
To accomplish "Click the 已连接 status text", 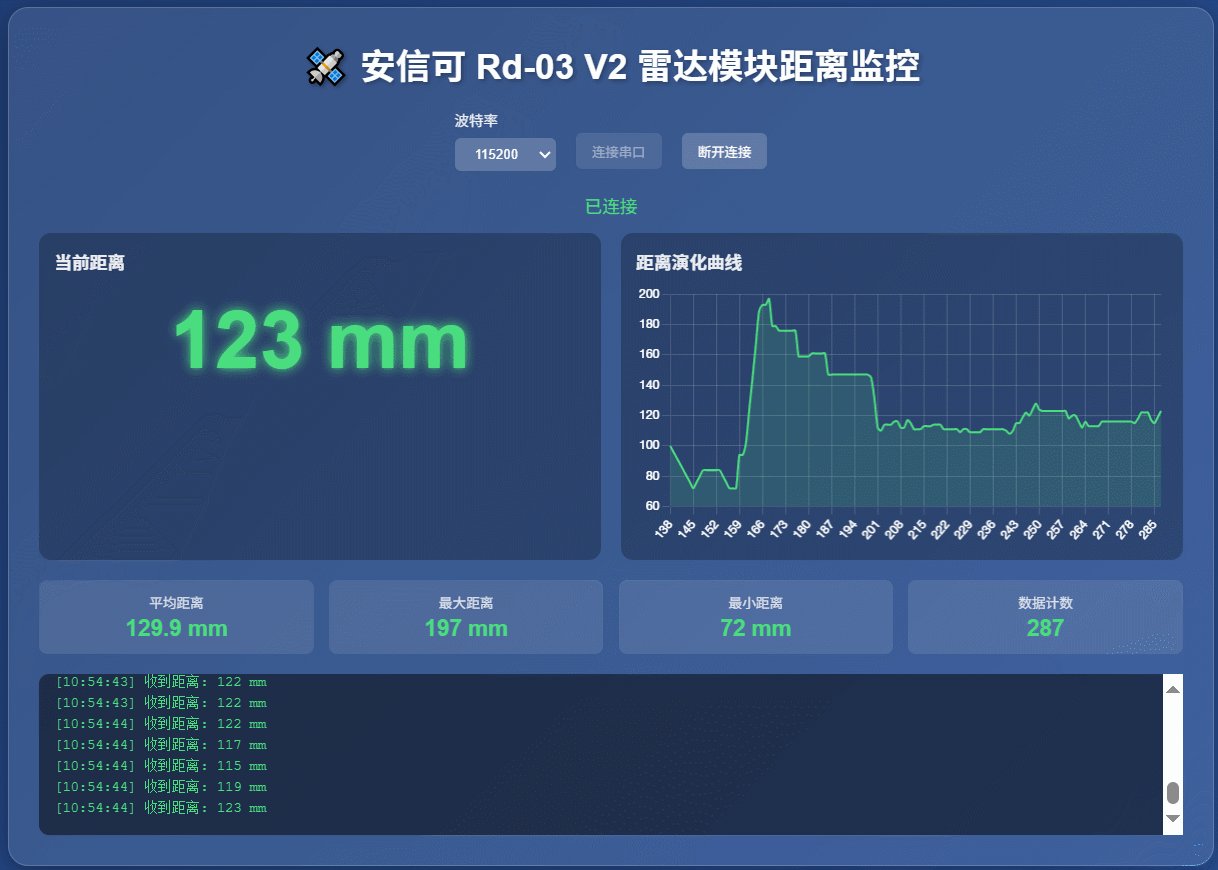I will [610, 207].
